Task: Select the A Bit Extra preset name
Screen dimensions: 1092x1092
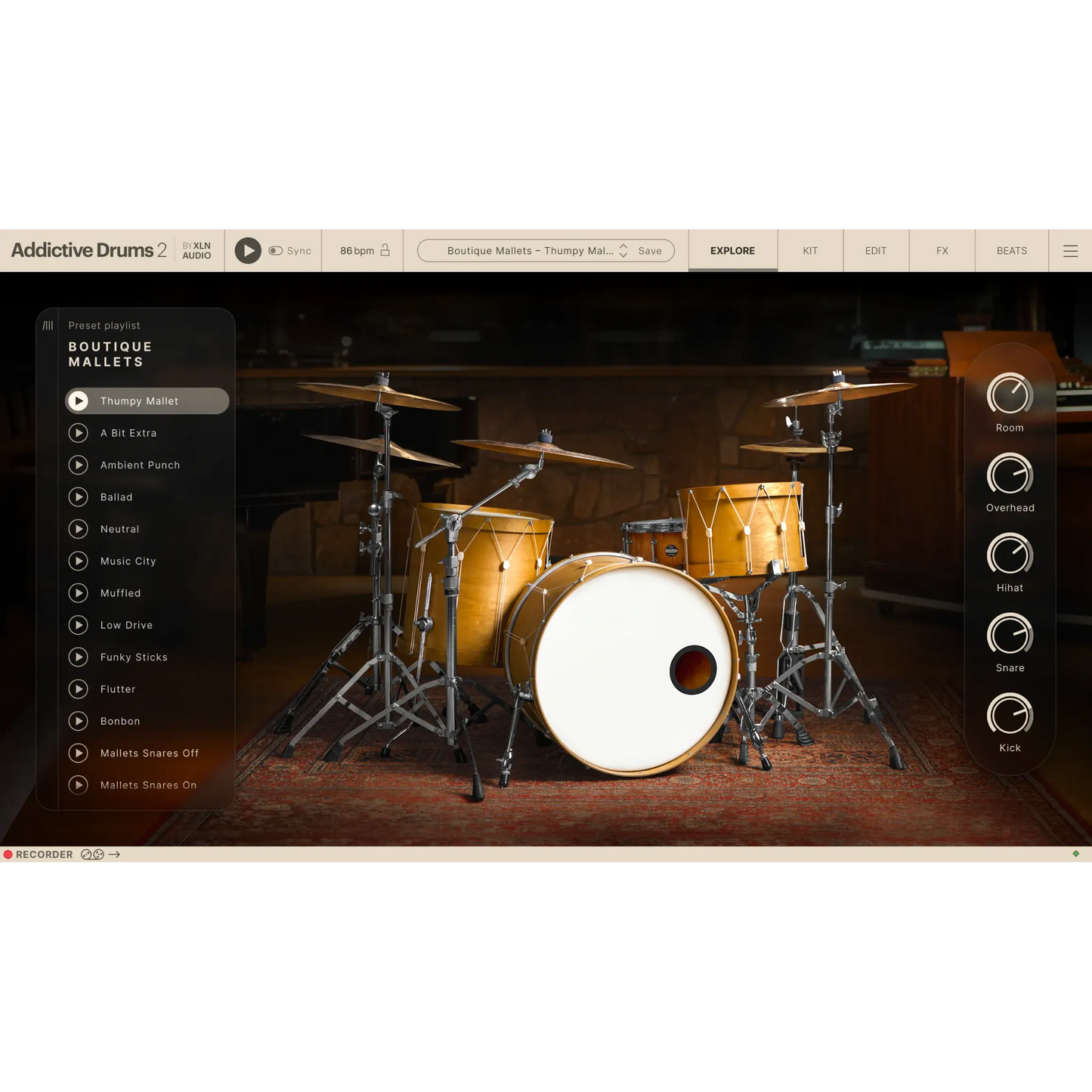Action: (128, 433)
